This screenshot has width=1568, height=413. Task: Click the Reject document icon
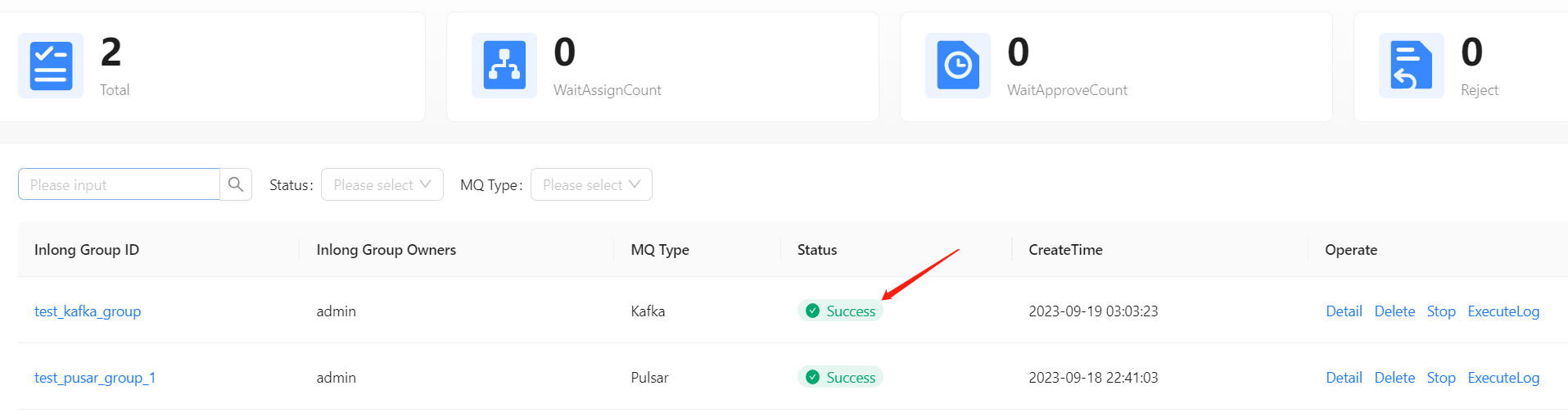1411,66
